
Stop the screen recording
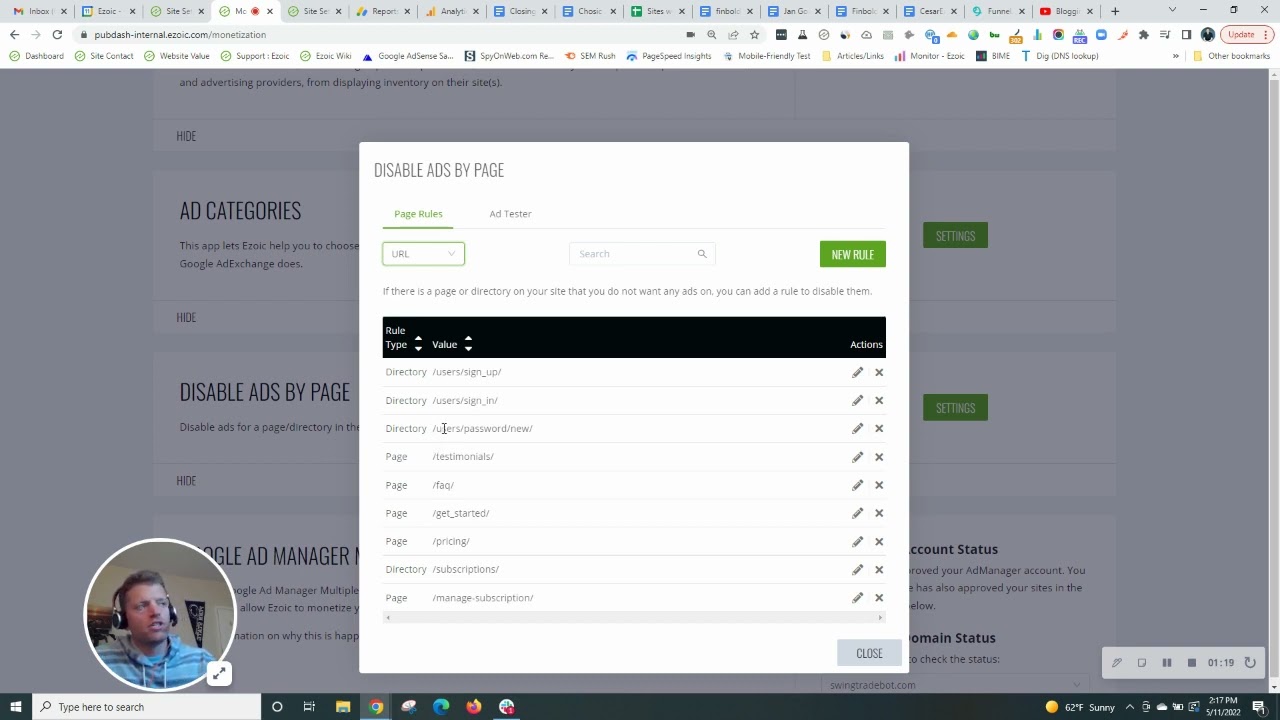pyautogui.click(x=1191, y=663)
